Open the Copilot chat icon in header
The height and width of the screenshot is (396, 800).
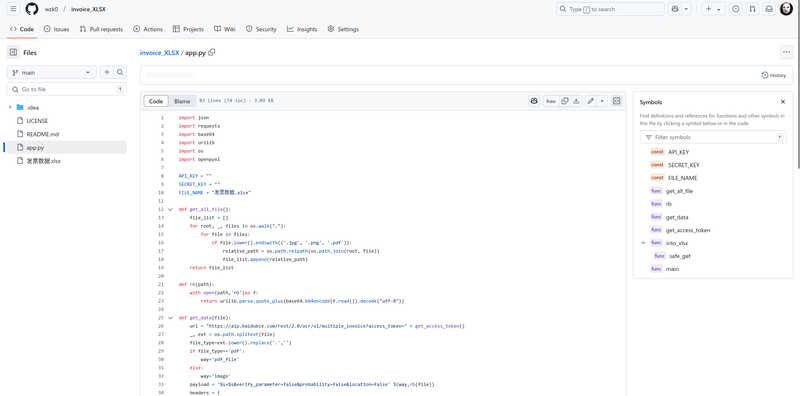click(x=675, y=9)
